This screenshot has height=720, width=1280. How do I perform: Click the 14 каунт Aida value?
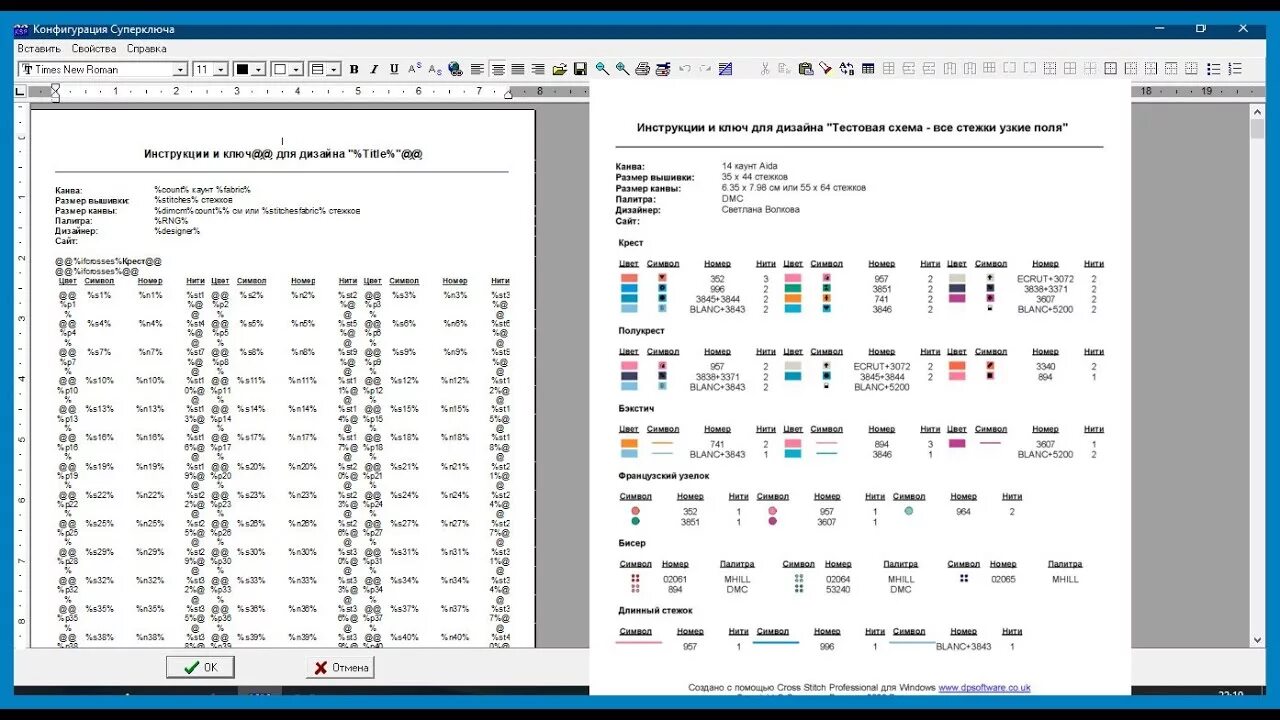[749, 166]
